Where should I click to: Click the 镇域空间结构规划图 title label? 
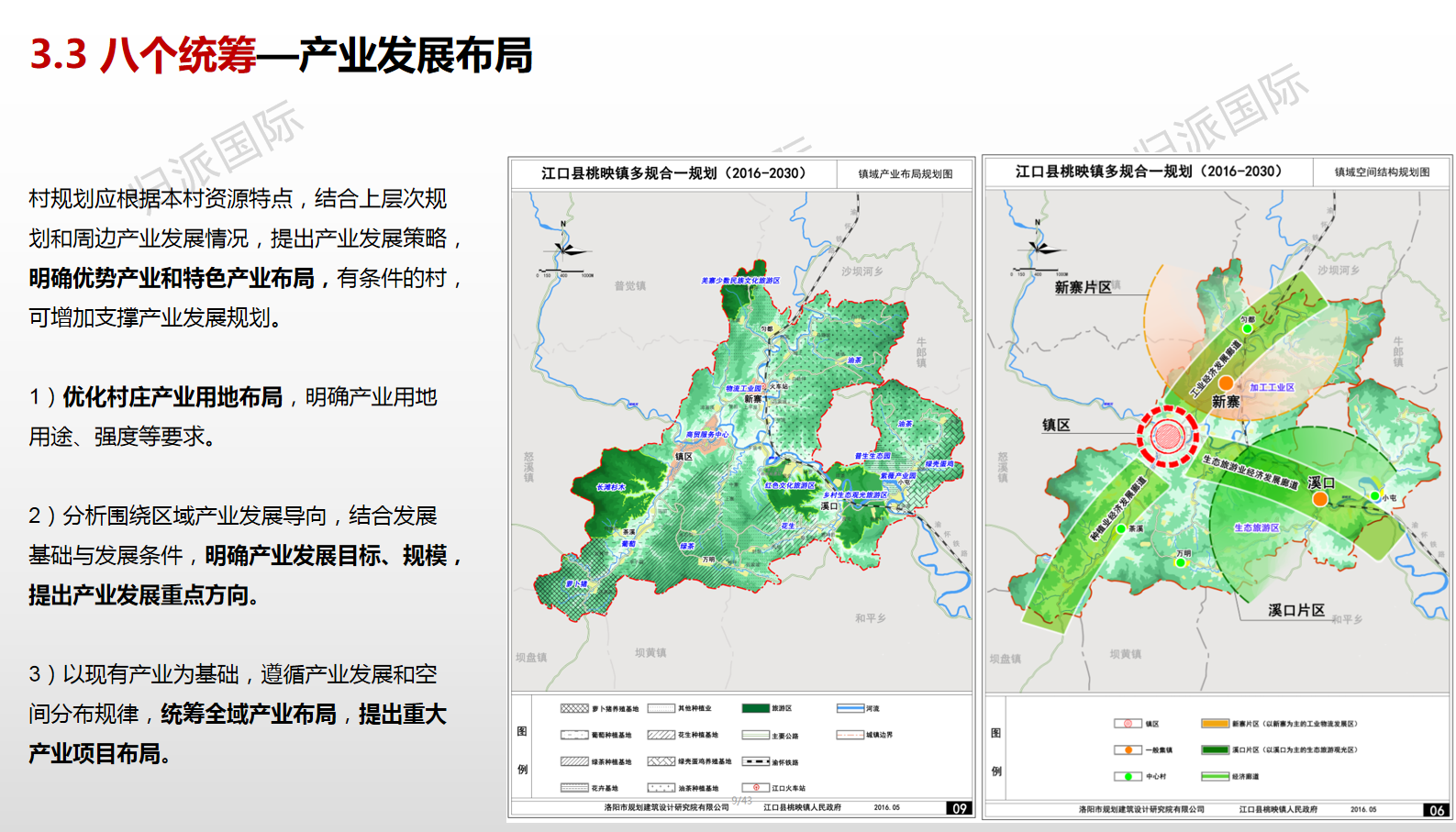click(1382, 172)
